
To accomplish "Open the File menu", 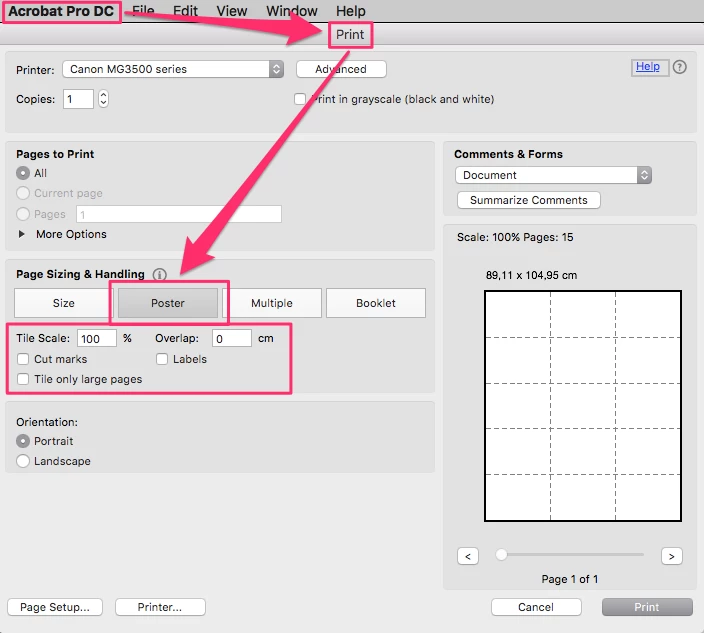I will point(143,11).
